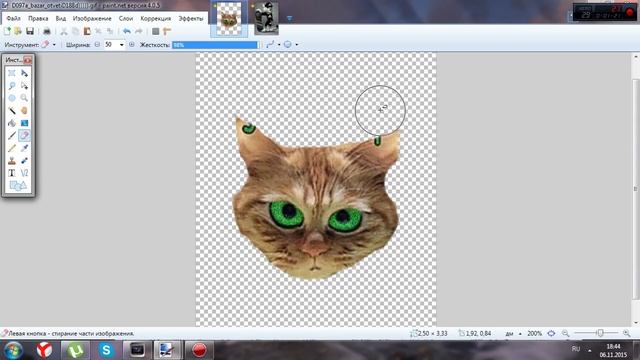Zoom out with status bar magnifier
The image size is (640, 360).
click(x=565, y=333)
